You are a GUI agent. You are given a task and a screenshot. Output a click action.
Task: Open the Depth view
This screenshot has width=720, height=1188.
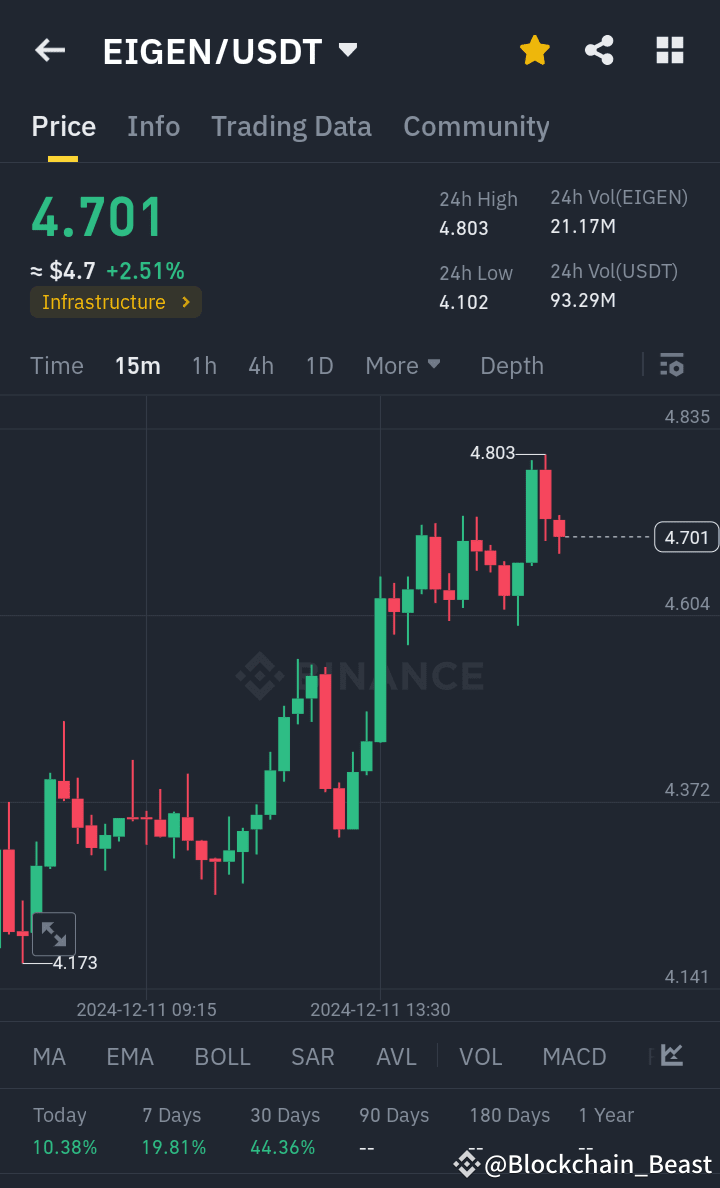[511, 366]
